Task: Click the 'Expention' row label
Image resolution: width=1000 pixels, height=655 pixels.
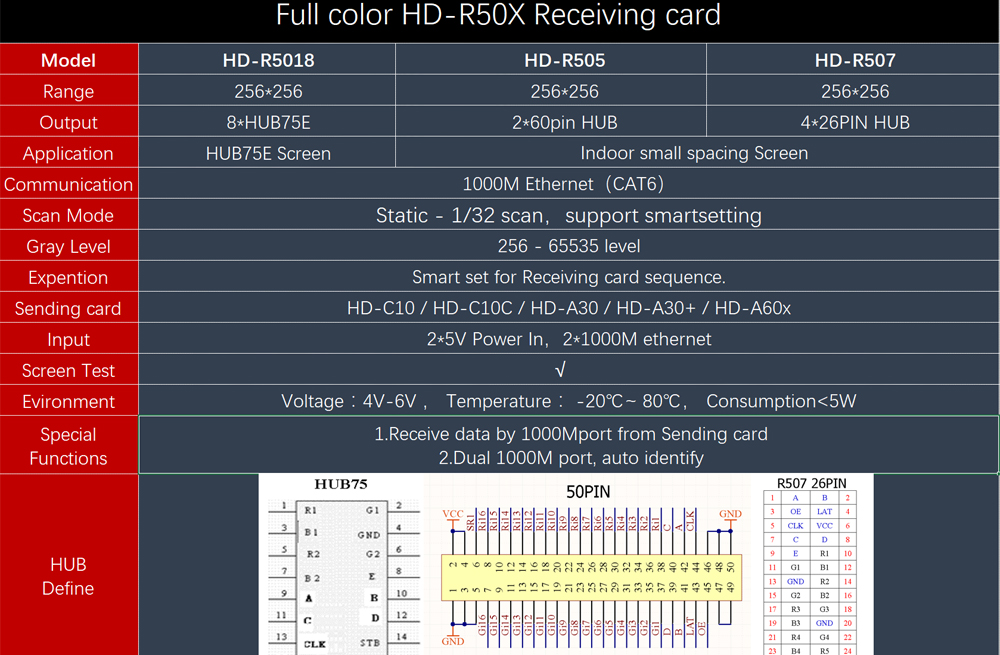Action: click(69, 277)
